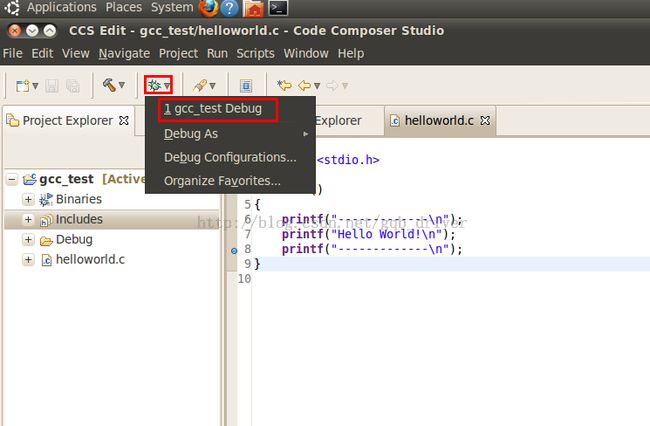
Task: Click the New file toolbar icon
Action: 22,86
